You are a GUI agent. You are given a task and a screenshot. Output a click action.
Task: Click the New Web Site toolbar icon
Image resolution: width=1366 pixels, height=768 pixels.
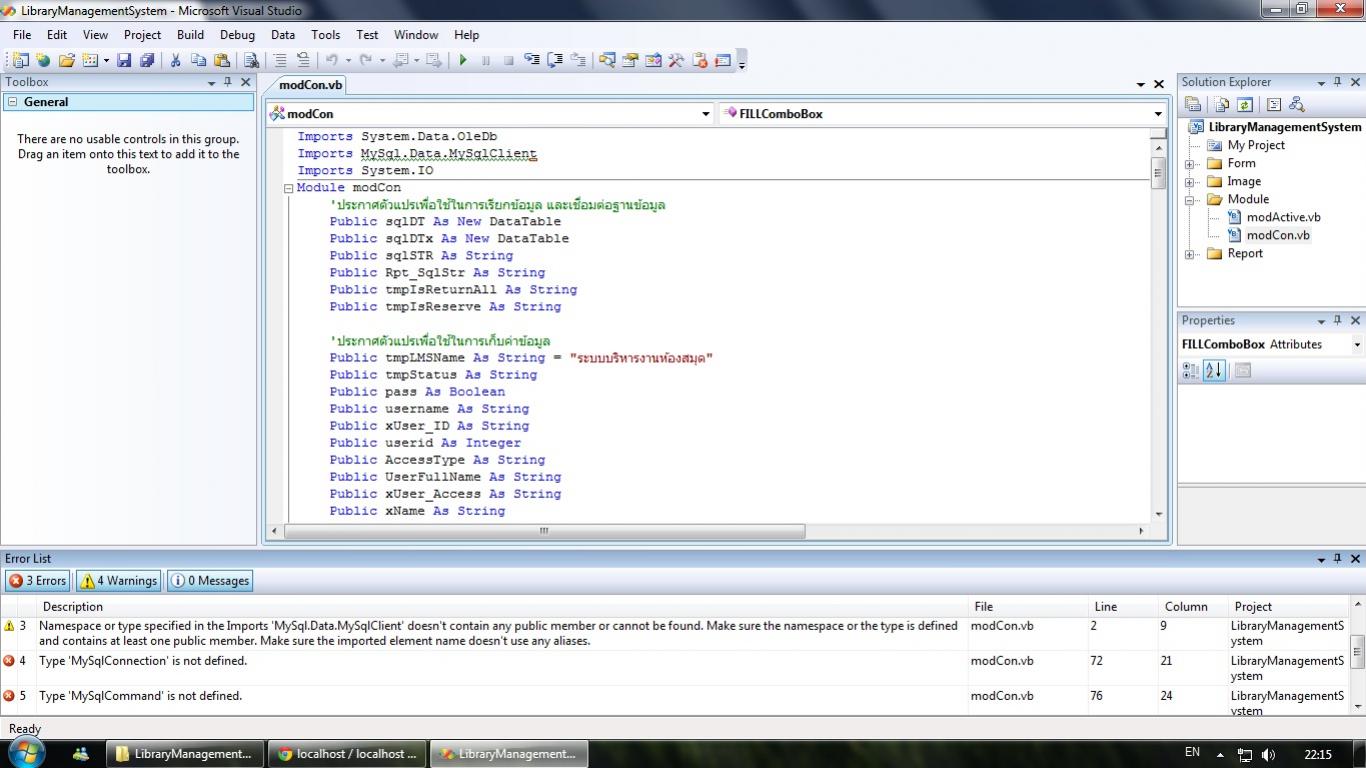[43, 60]
